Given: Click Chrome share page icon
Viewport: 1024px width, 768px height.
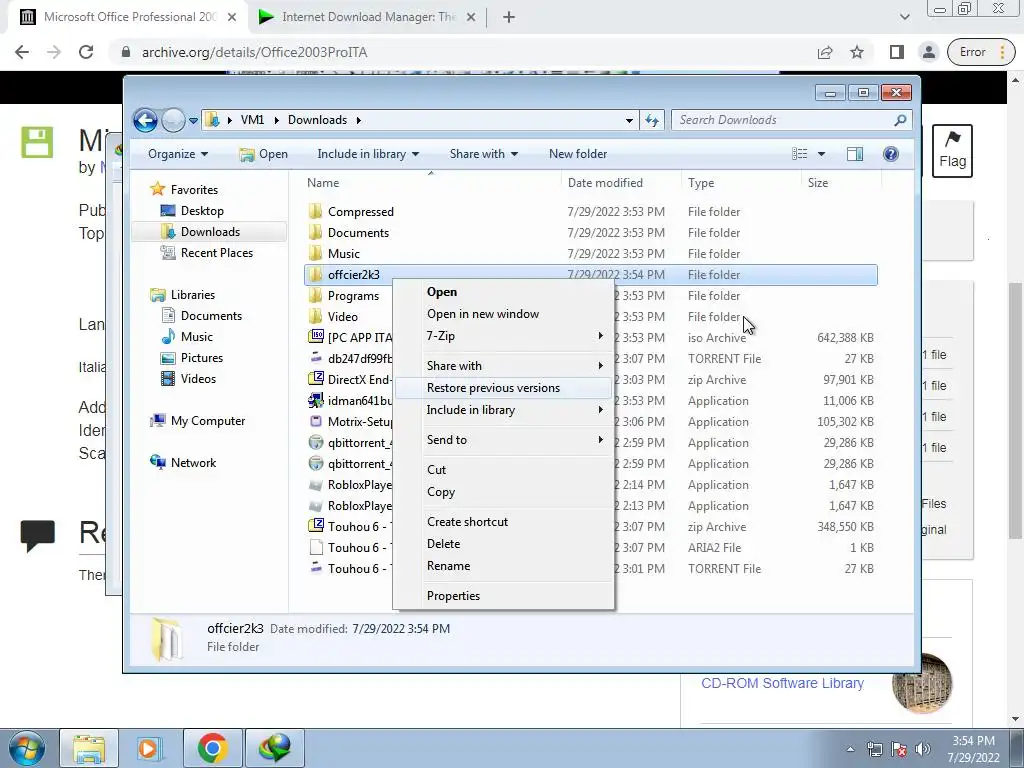Looking at the screenshot, I should 825,52.
